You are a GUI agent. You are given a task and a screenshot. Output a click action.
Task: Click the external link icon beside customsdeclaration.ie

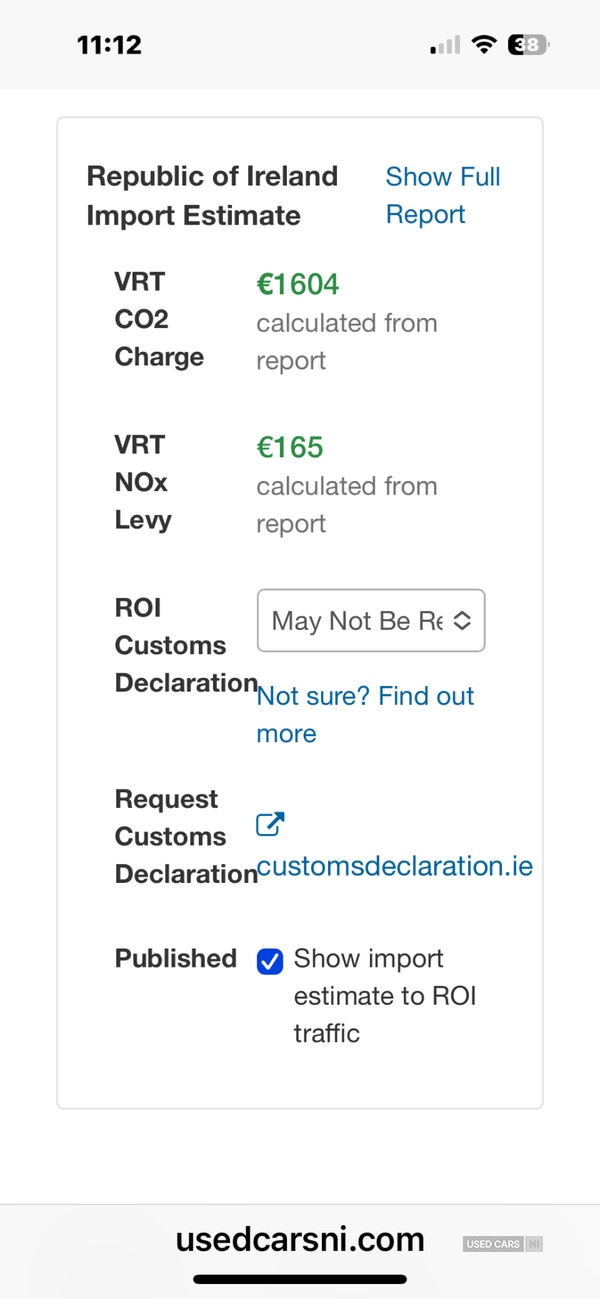click(x=270, y=825)
